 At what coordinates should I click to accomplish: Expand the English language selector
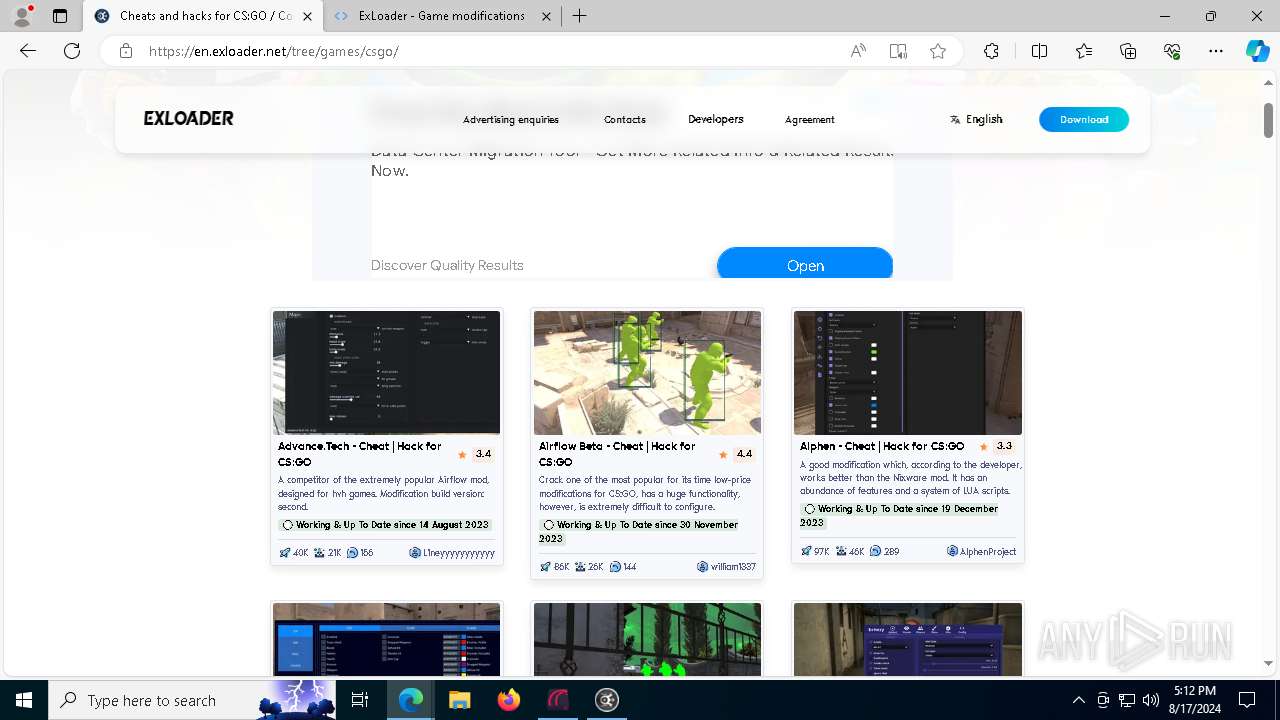(x=976, y=119)
